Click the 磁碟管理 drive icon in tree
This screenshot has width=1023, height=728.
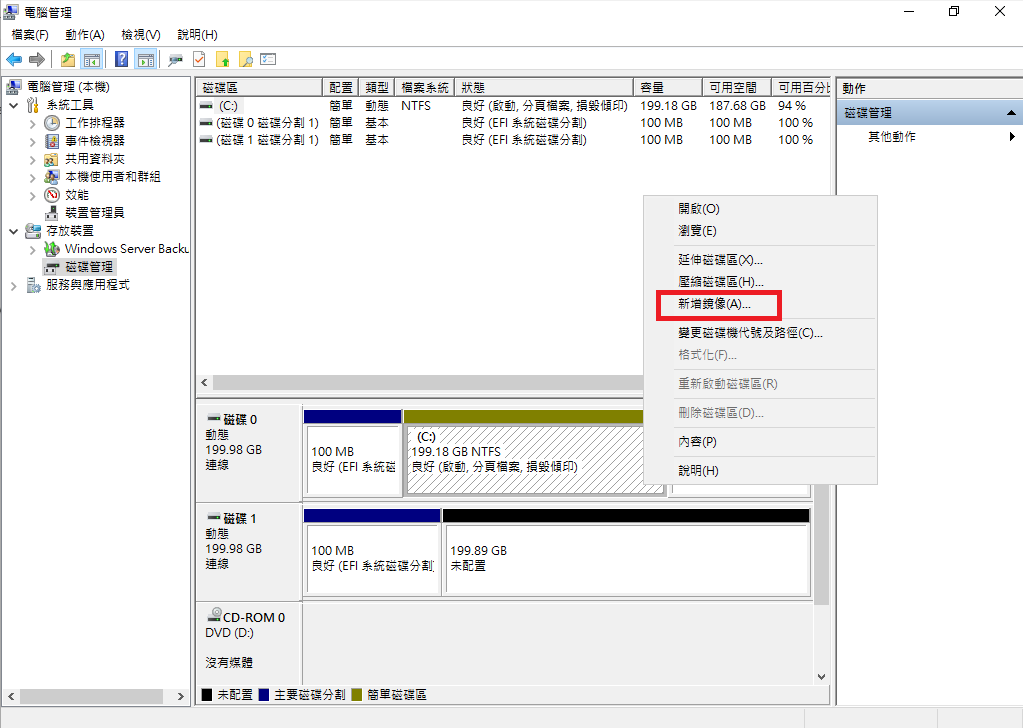pyautogui.click(x=52, y=267)
